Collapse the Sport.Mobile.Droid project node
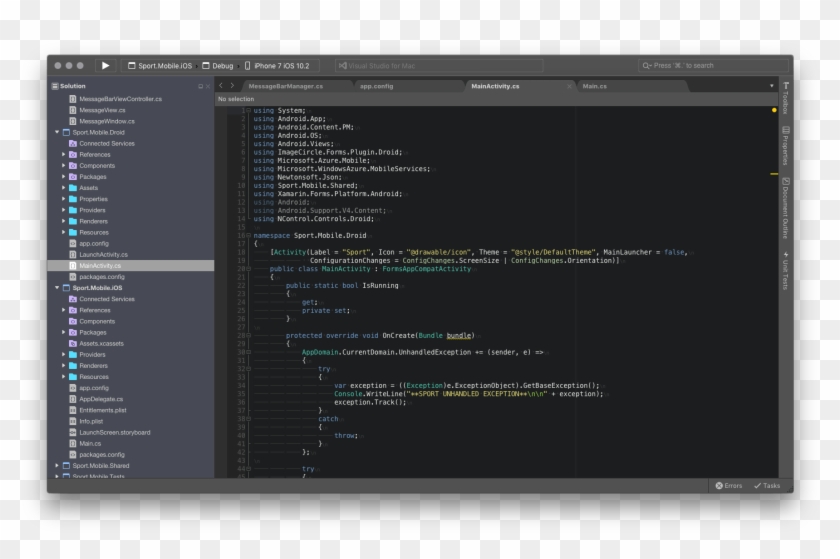Image resolution: width=840 pixels, height=559 pixels. 57,132
